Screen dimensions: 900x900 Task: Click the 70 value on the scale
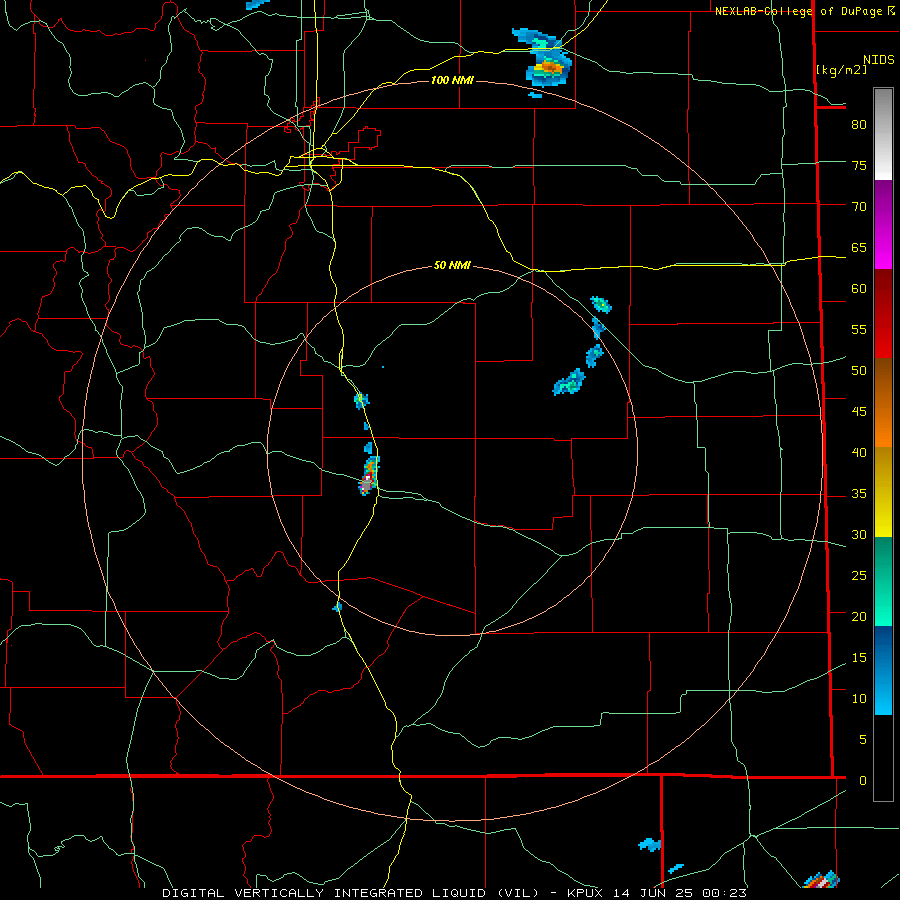(x=859, y=207)
